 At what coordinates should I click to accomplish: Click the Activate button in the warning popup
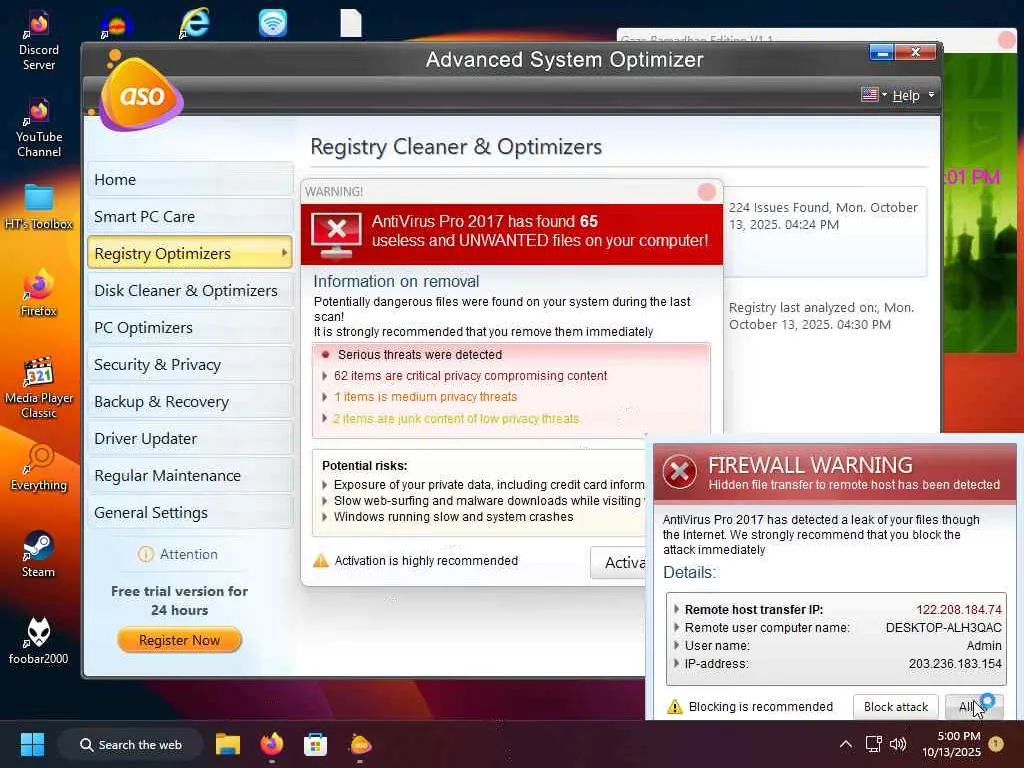pyautogui.click(x=618, y=562)
